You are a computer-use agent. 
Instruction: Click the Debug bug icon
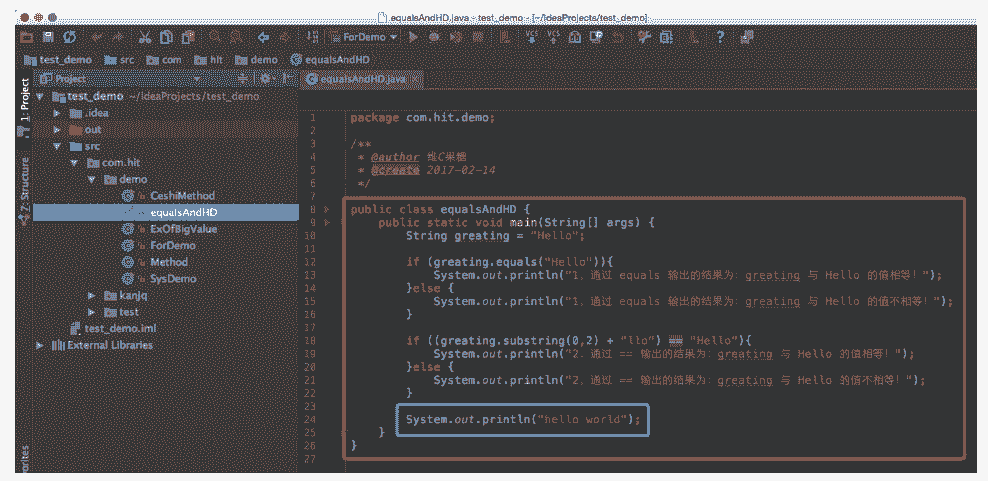(x=435, y=37)
